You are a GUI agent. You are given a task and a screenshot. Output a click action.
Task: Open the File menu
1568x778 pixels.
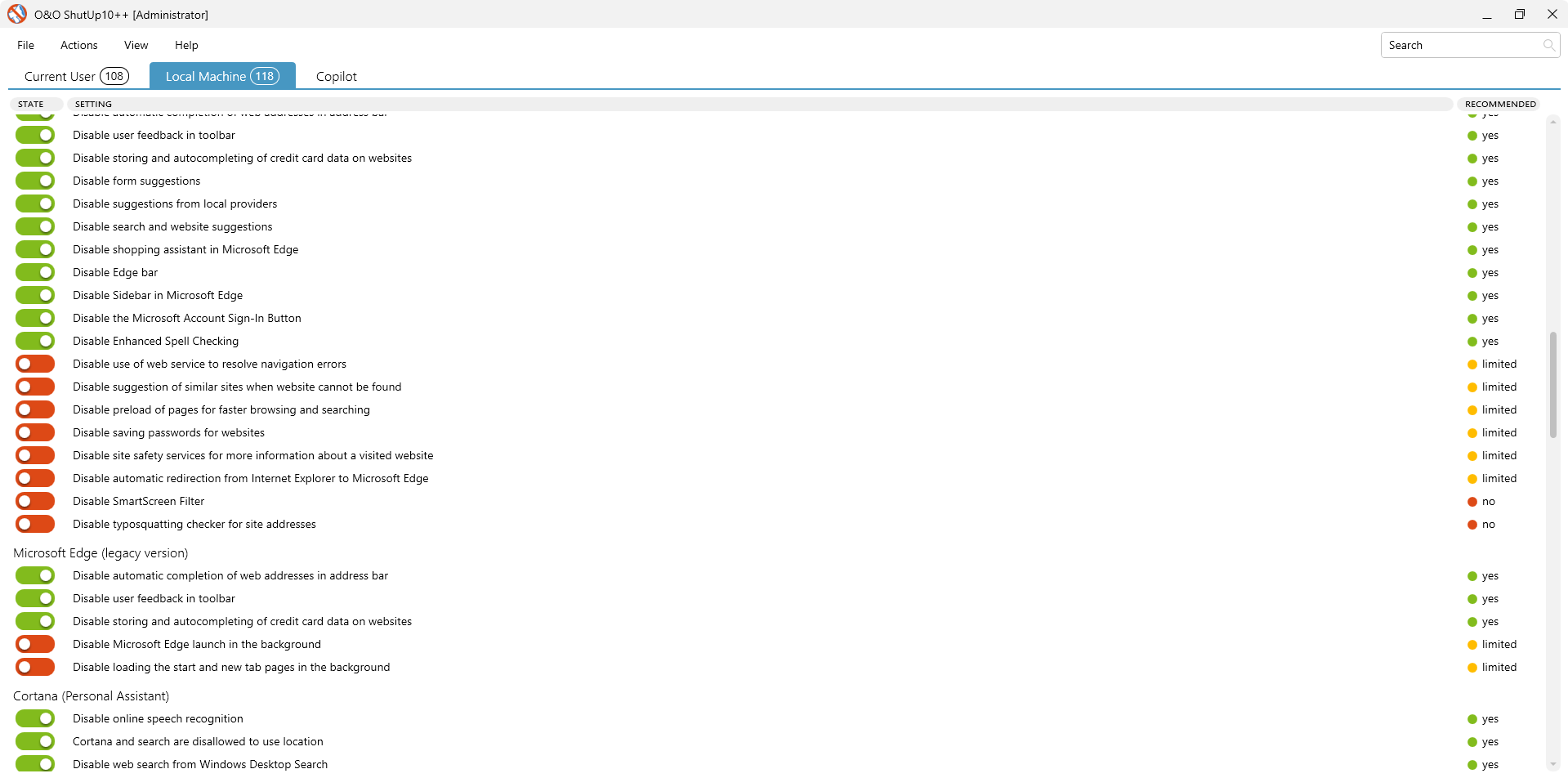click(x=25, y=45)
